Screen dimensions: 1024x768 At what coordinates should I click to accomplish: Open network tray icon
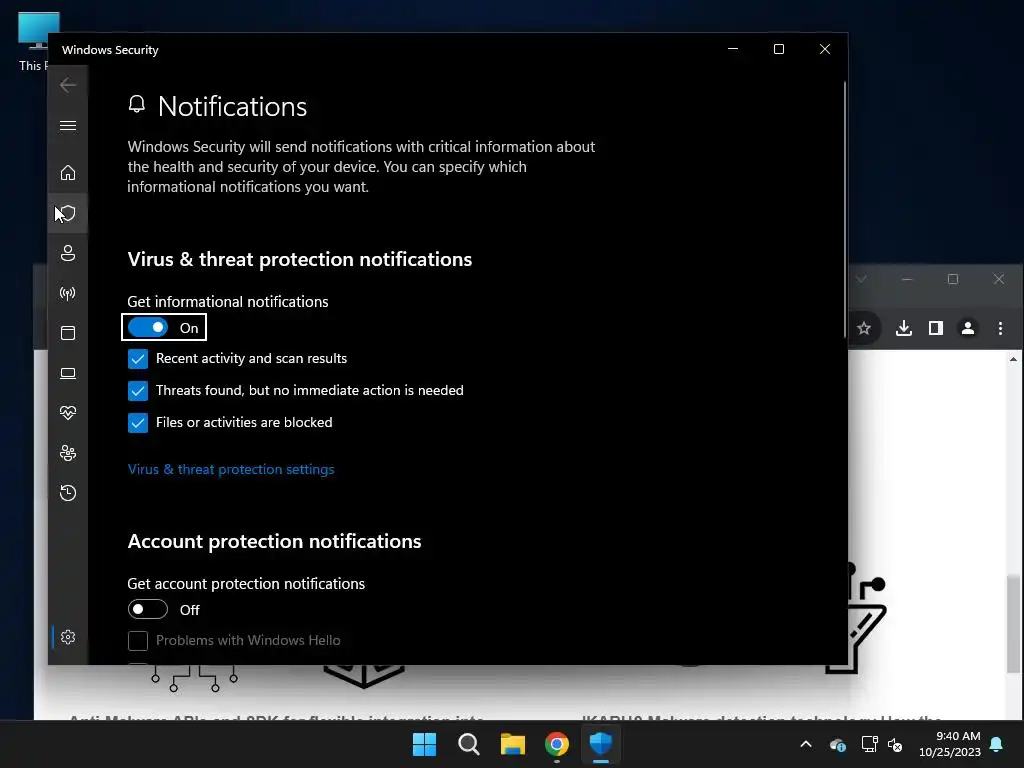869,744
